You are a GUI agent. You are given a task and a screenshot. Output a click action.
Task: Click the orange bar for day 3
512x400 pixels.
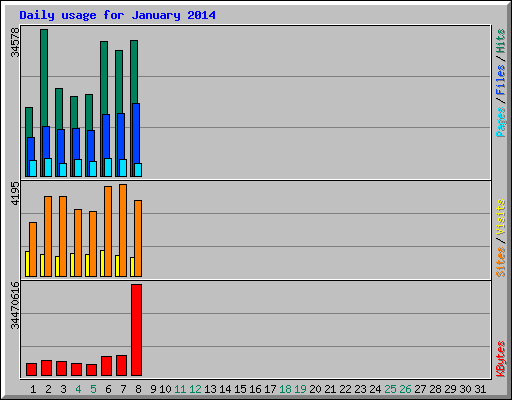pos(63,236)
